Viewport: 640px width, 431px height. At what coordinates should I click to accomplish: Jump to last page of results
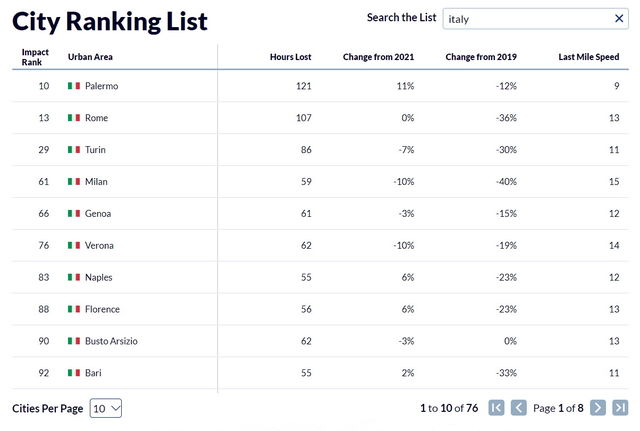[x=620, y=408]
